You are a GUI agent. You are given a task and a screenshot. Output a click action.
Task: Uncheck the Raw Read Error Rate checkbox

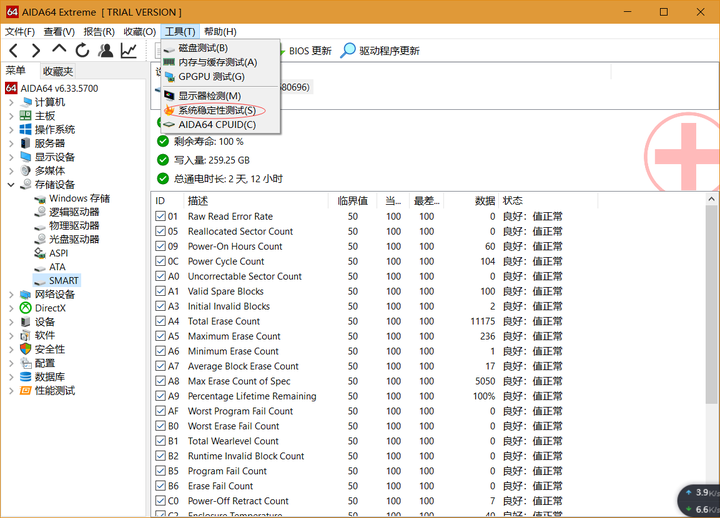(161, 216)
